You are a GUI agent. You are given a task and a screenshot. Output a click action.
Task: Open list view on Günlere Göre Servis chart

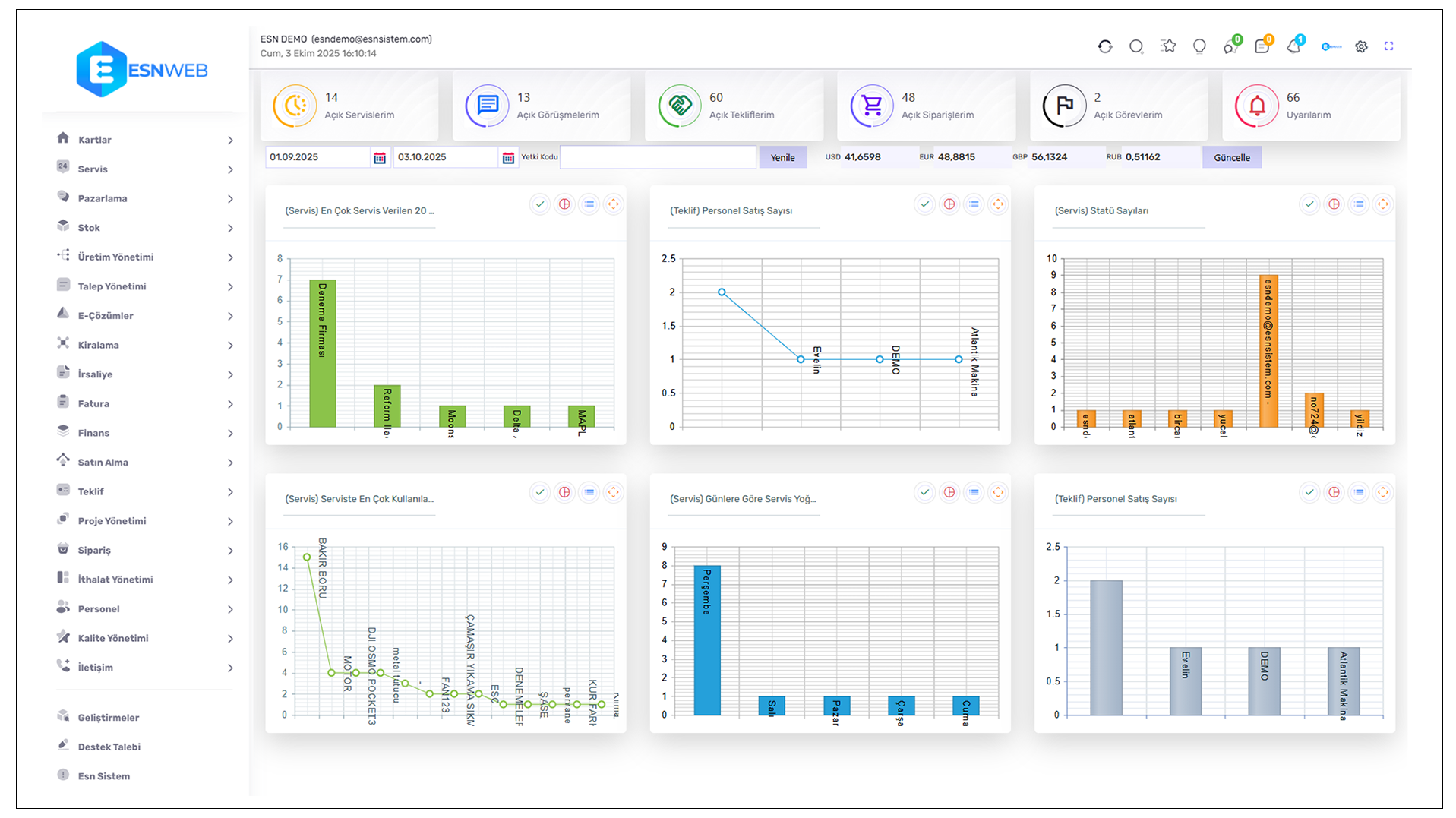974,492
